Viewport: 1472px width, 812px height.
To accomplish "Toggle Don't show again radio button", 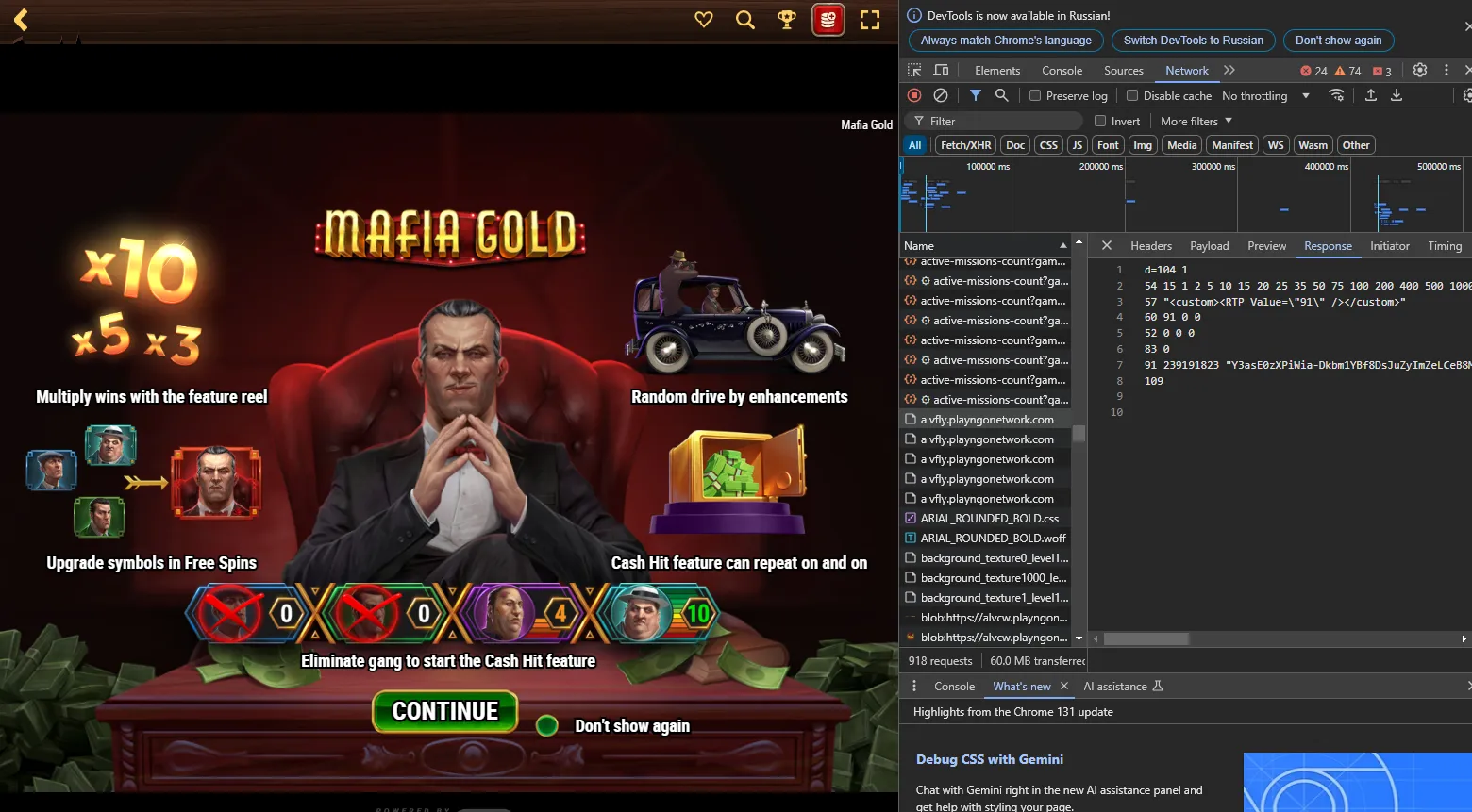I will [x=546, y=725].
